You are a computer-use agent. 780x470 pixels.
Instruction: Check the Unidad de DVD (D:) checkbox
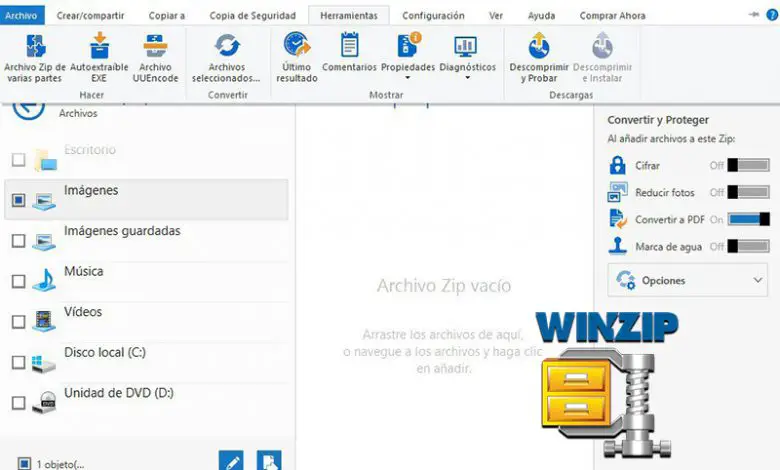(18, 402)
